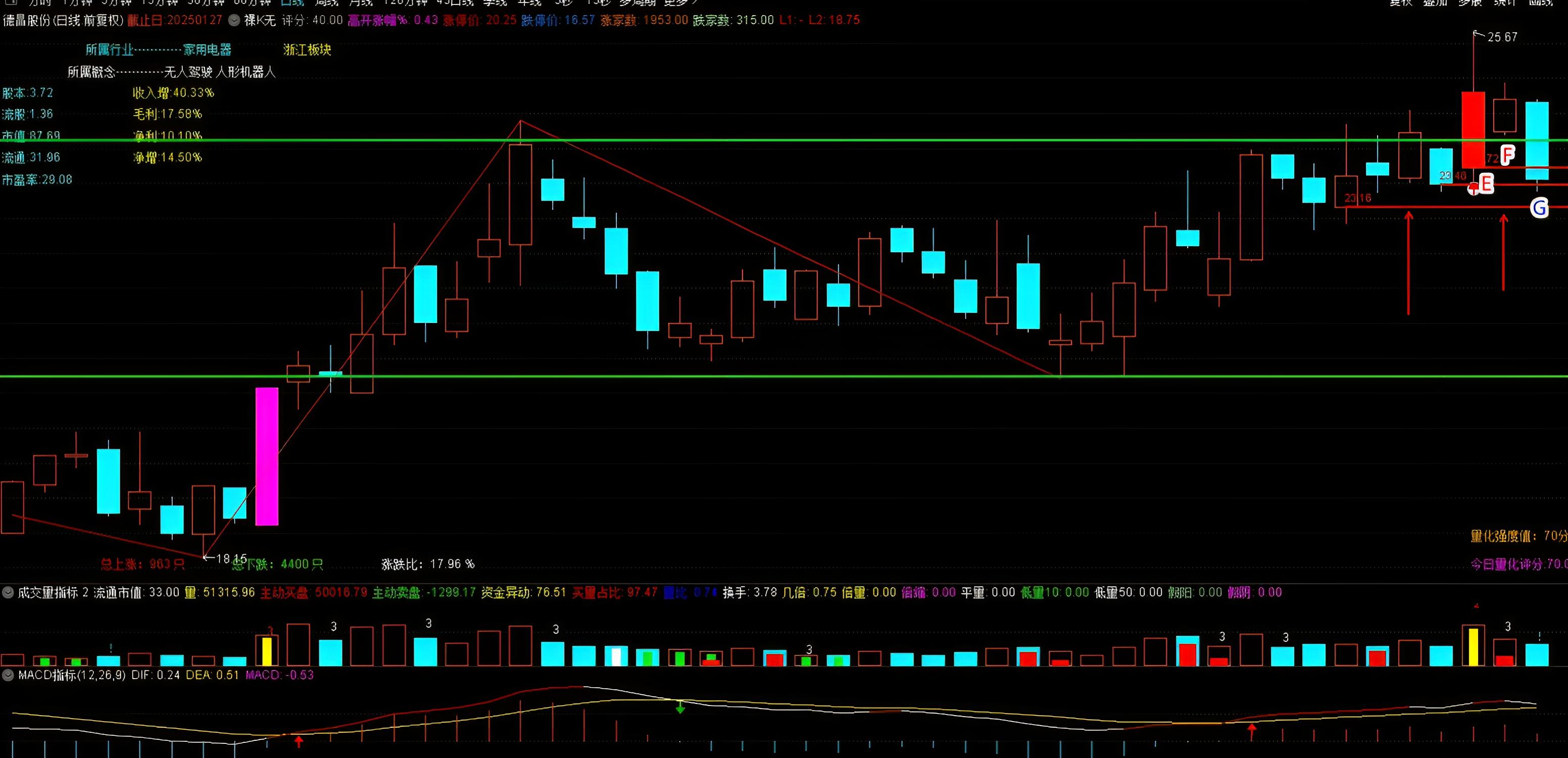Click 画线 drawing tools button
Screen dimensions: 1568x758
pyautogui.click(x=1540, y=3)
